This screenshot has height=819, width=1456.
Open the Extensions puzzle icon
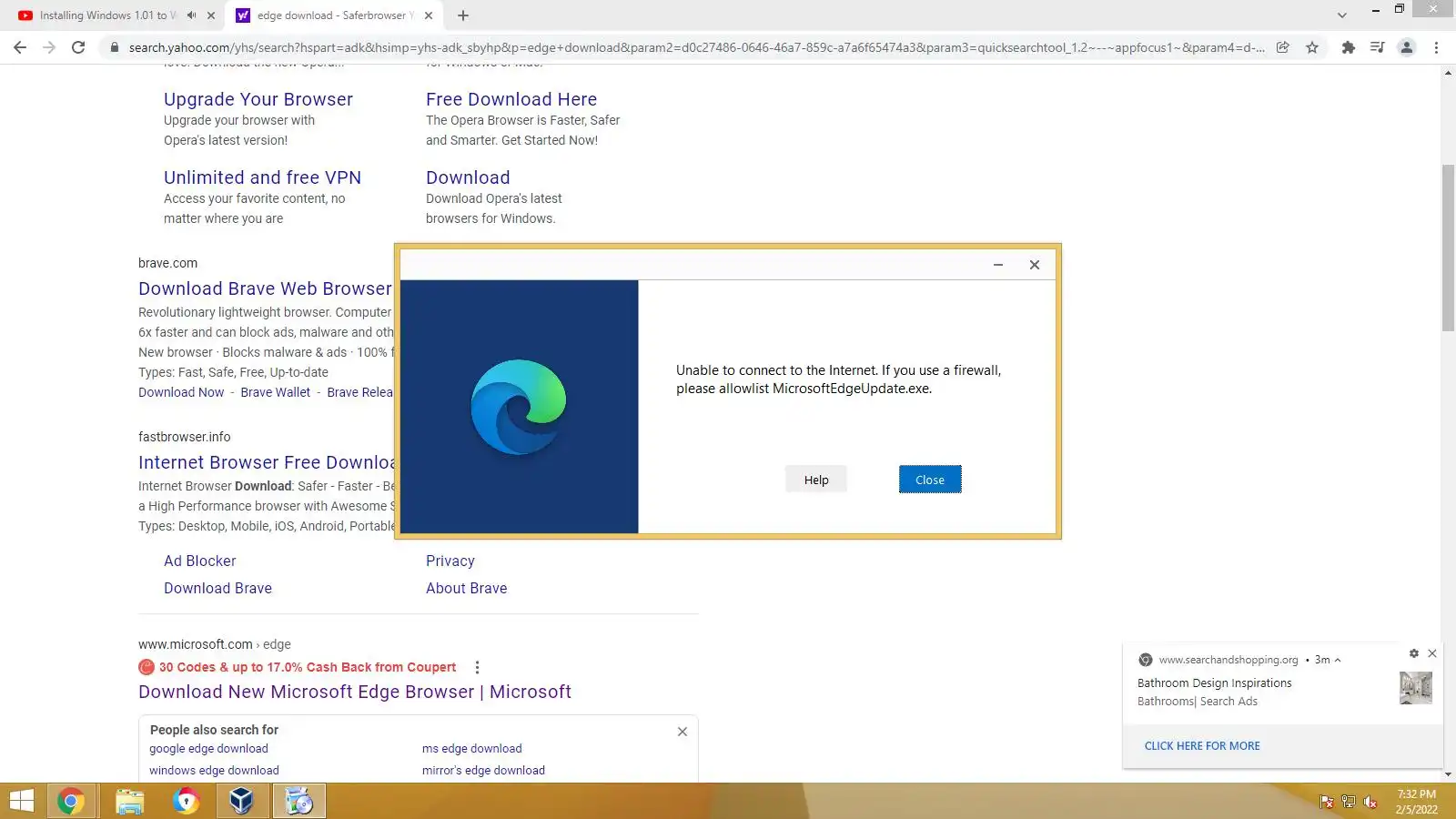coord(1349,47)
